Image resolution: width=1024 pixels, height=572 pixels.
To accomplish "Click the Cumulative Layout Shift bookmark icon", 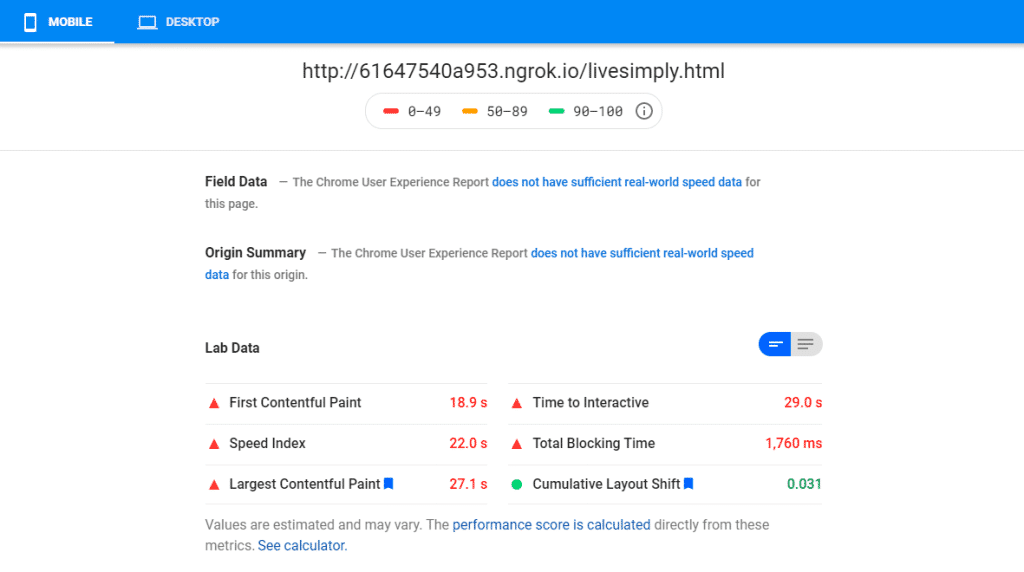I will click(x=688, y=484).
